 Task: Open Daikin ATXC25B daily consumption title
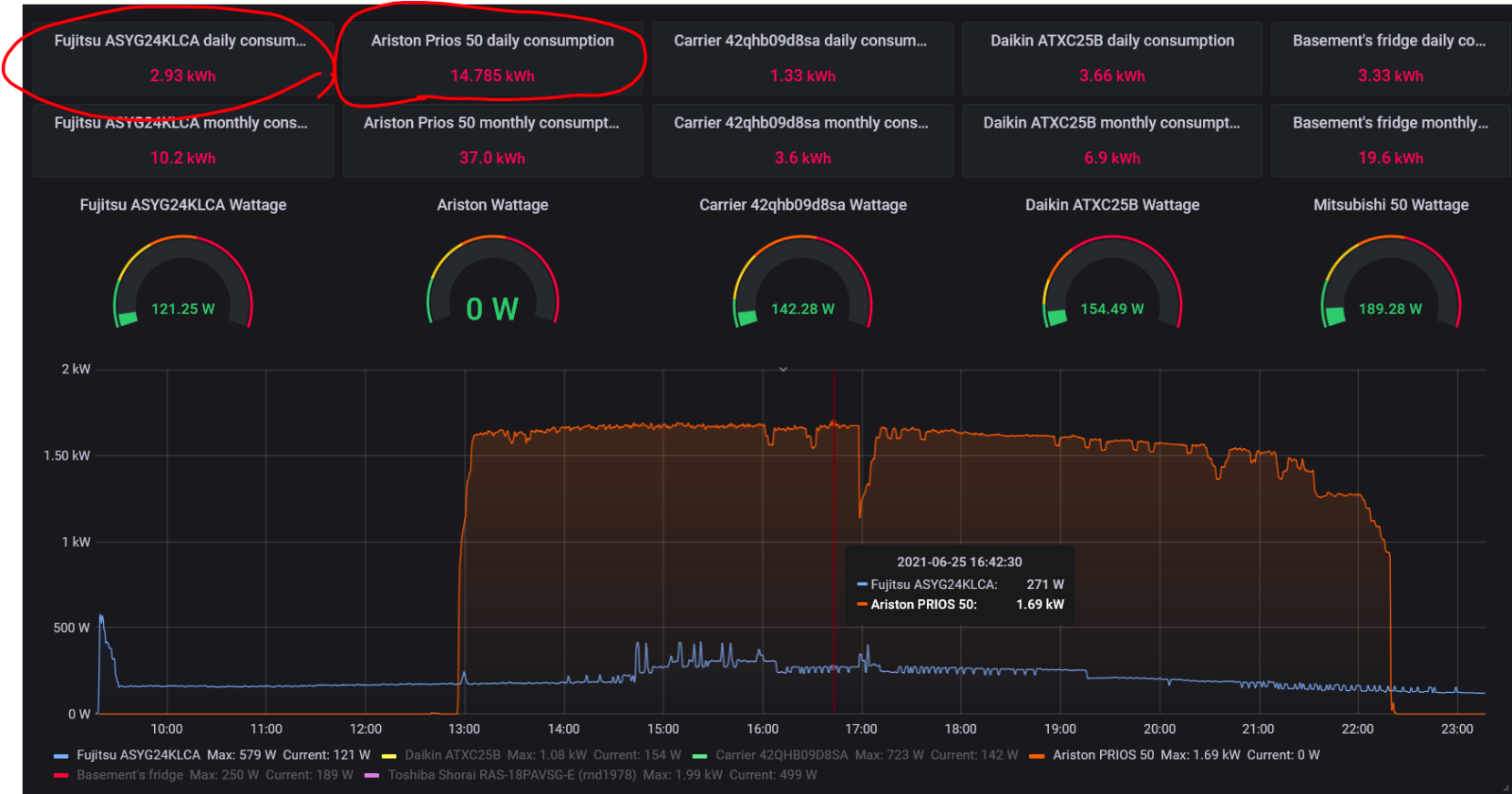pos(1112,41)
